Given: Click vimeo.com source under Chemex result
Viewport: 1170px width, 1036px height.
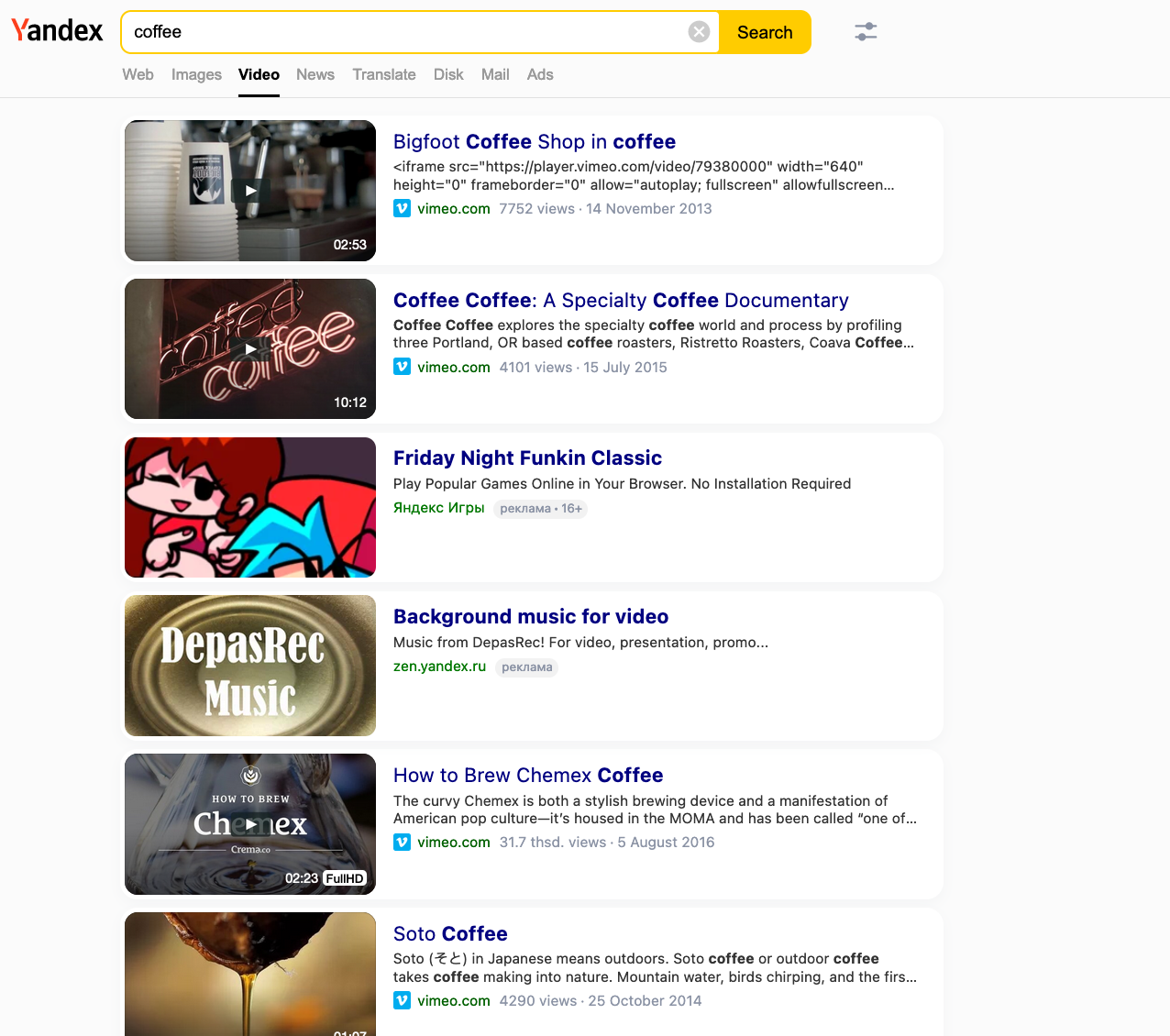Looking at the screenshot, I should (x=454, y=842).
